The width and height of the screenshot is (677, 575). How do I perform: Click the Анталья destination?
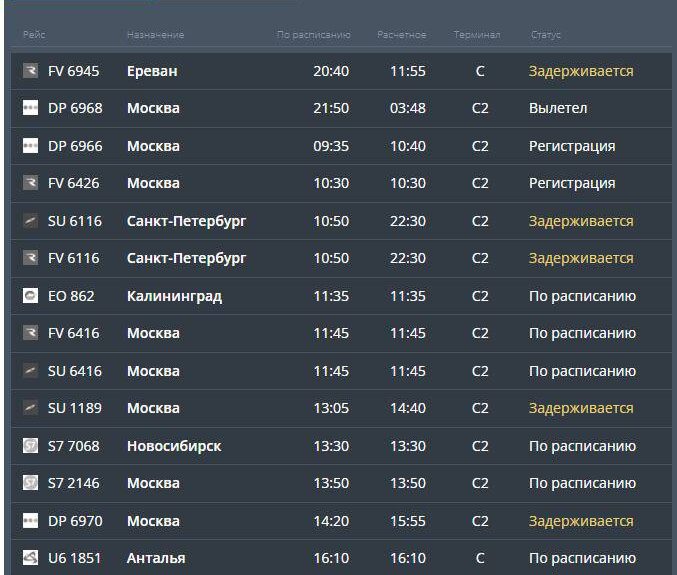(156, 558)
